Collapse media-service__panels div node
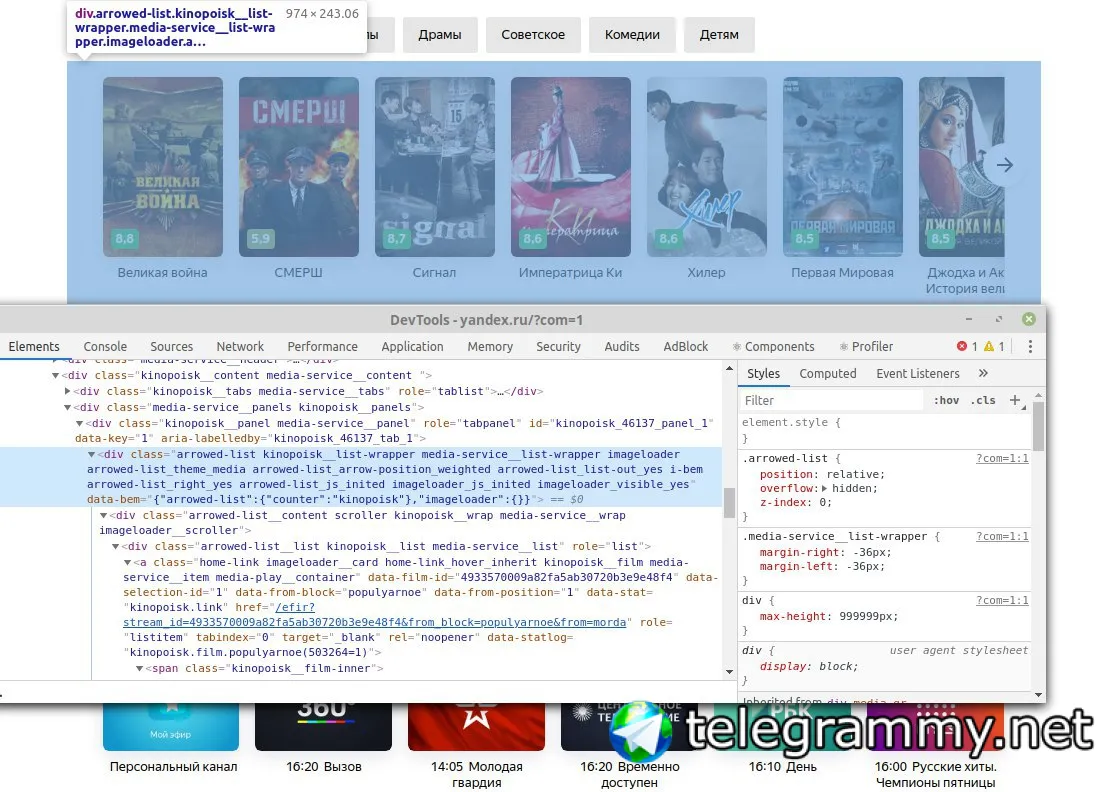 coord(67,407)
